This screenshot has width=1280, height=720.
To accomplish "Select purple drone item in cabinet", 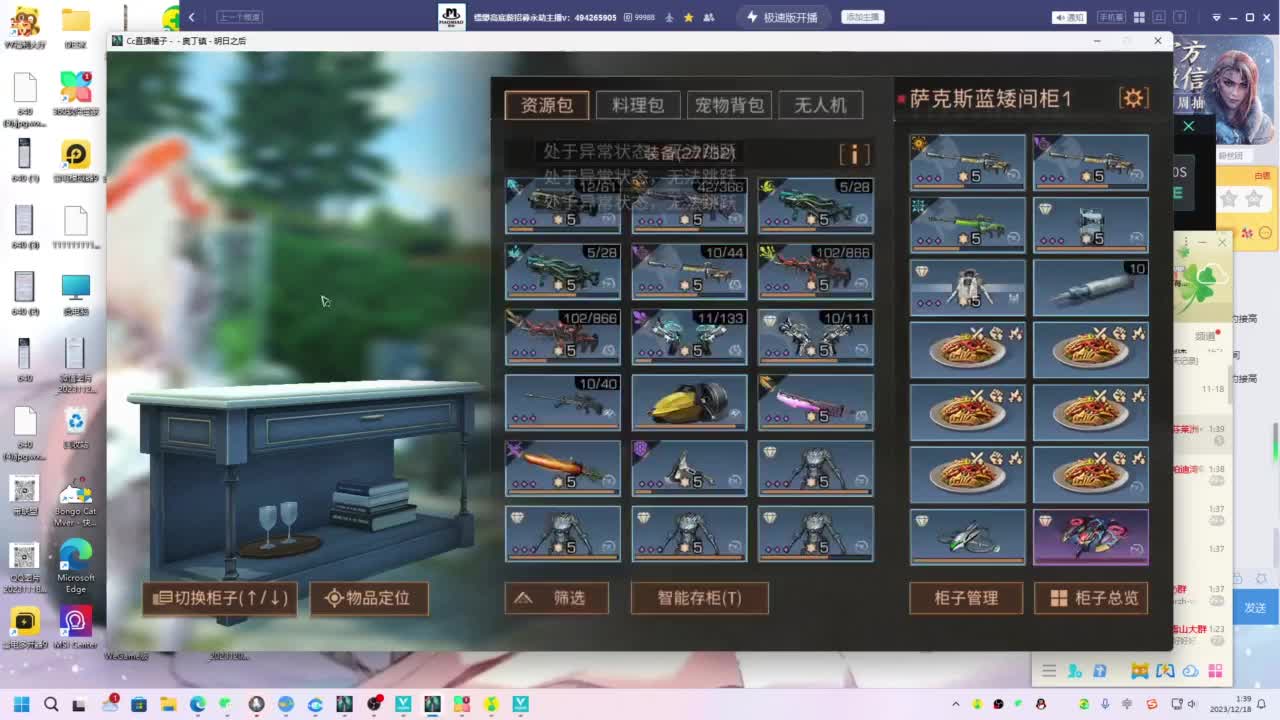I will pos(1091,537).
